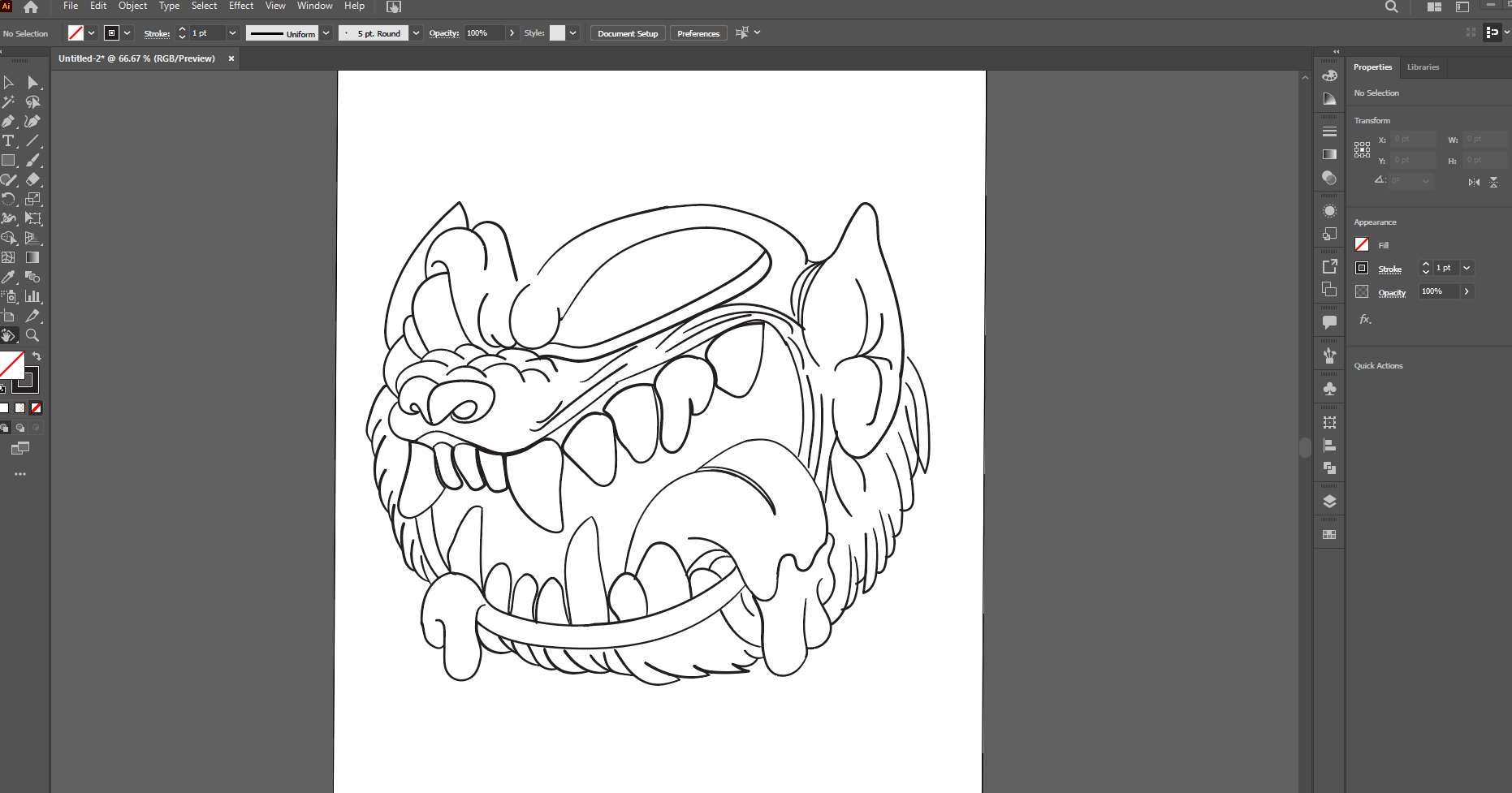Open 5 pt. Round brush dropdown
Screen dimensions: 1512x793
(416, 33)
